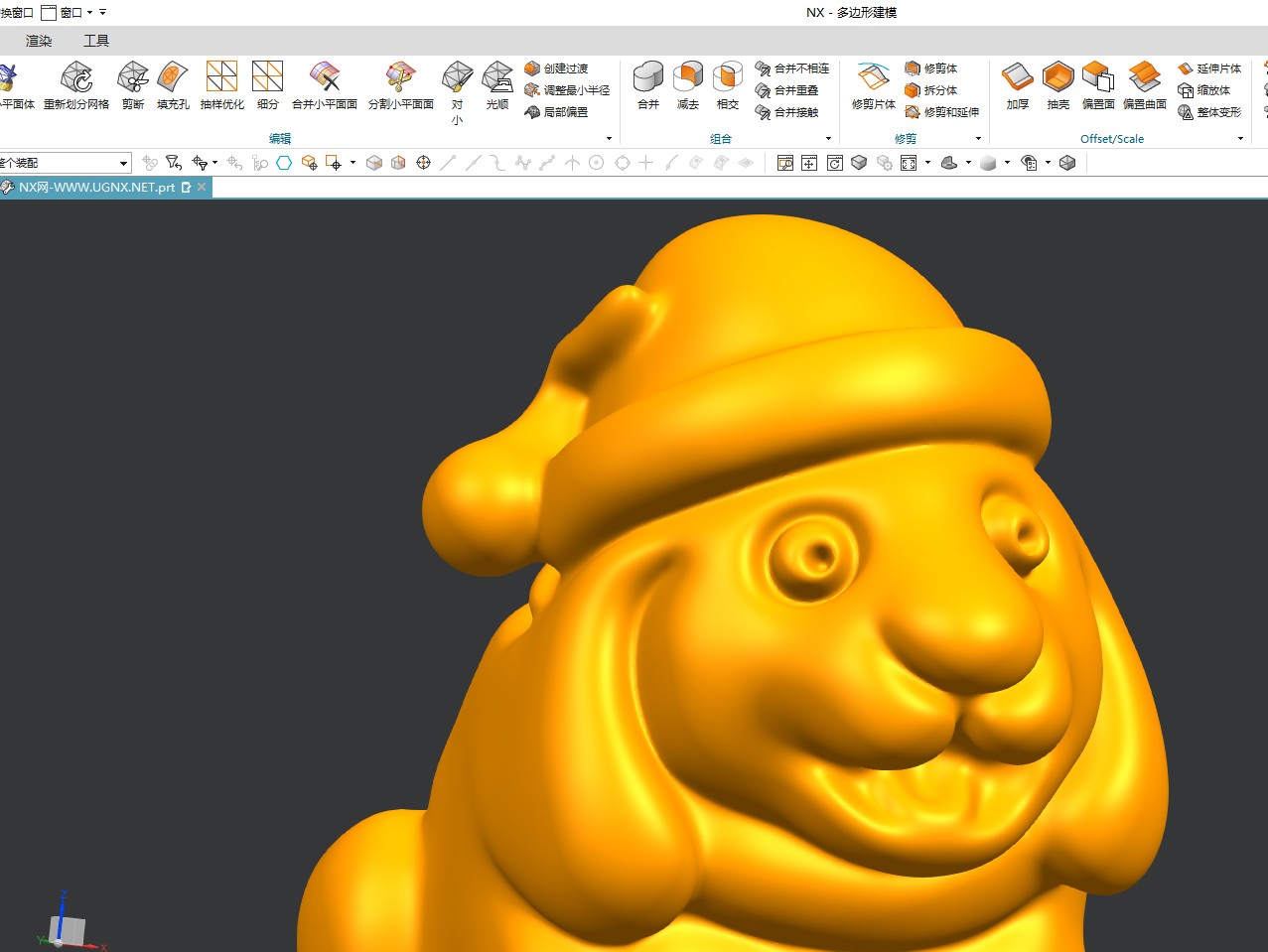Open the 偏置面 offset face tool

click(x=1098, y=85)
